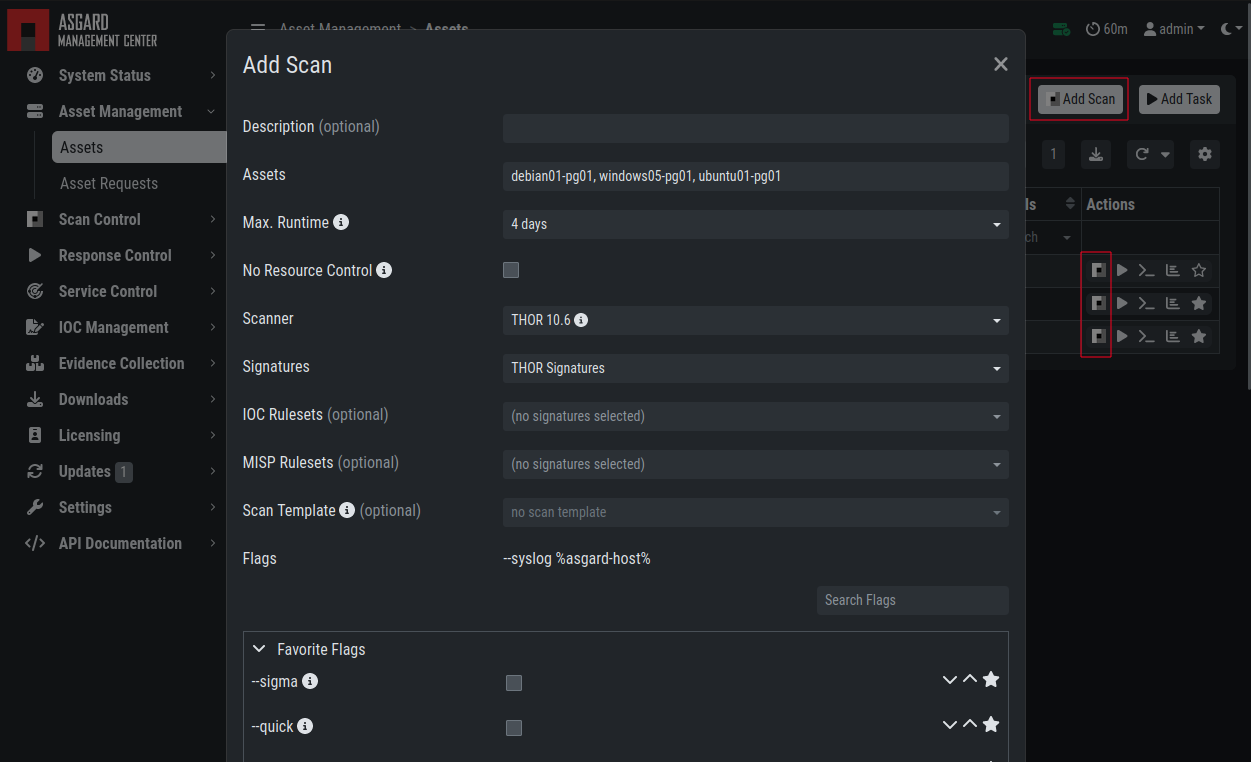This screenshot has height=762, width=1251.
Task: Open the Max. Runtime dropdown
Action: [755, 224]
